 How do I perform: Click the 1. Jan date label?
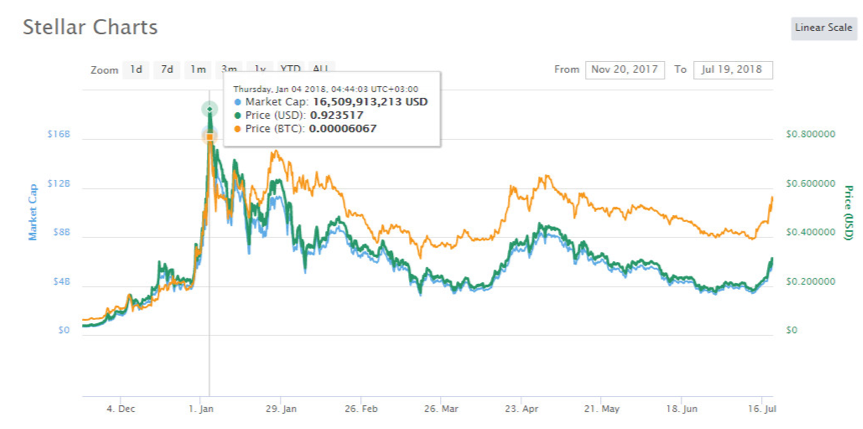tap(201, 409)
